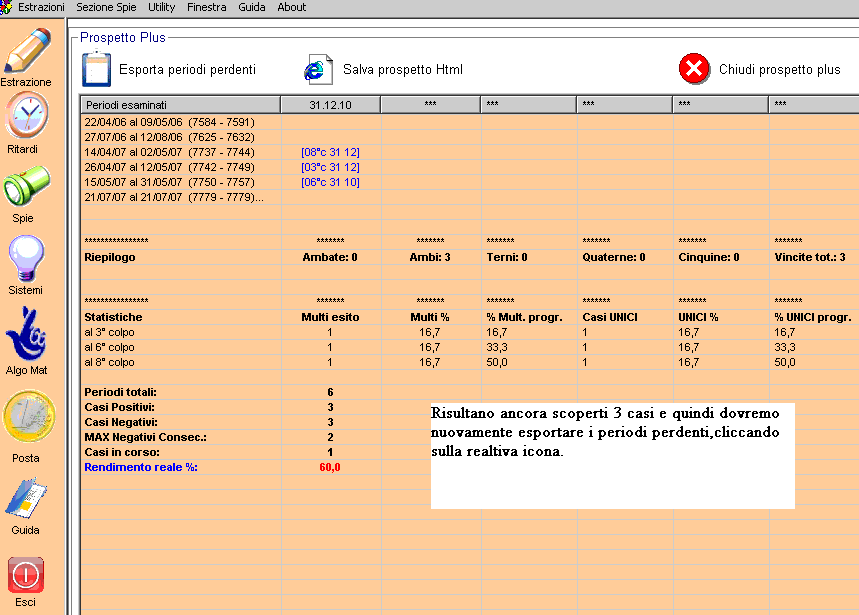Open the Finestra menu
859x615 pixels.
pyautogui.click(x=207, y=7)
